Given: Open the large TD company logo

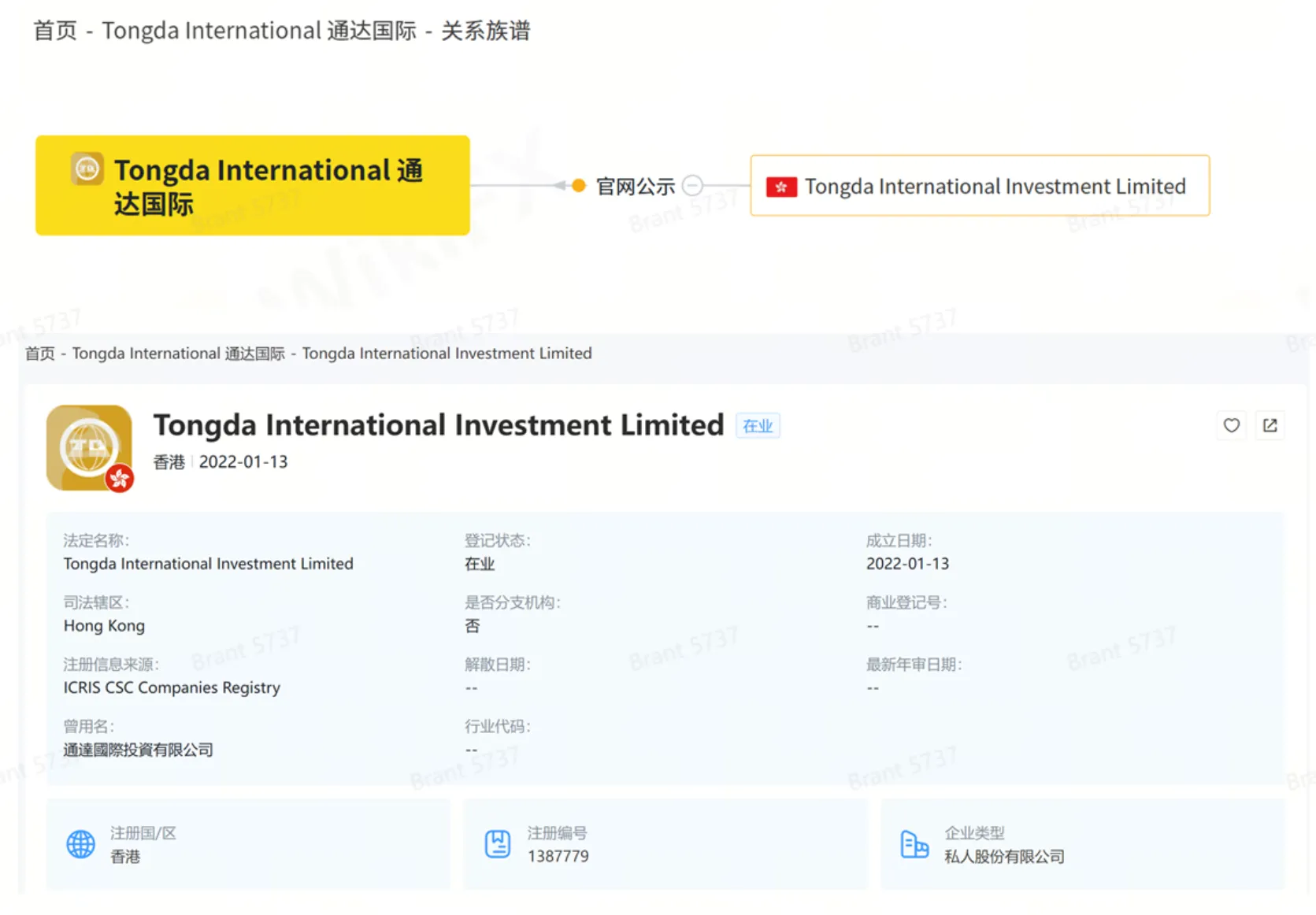Looking at the screenshot, I should click(89, 447).
